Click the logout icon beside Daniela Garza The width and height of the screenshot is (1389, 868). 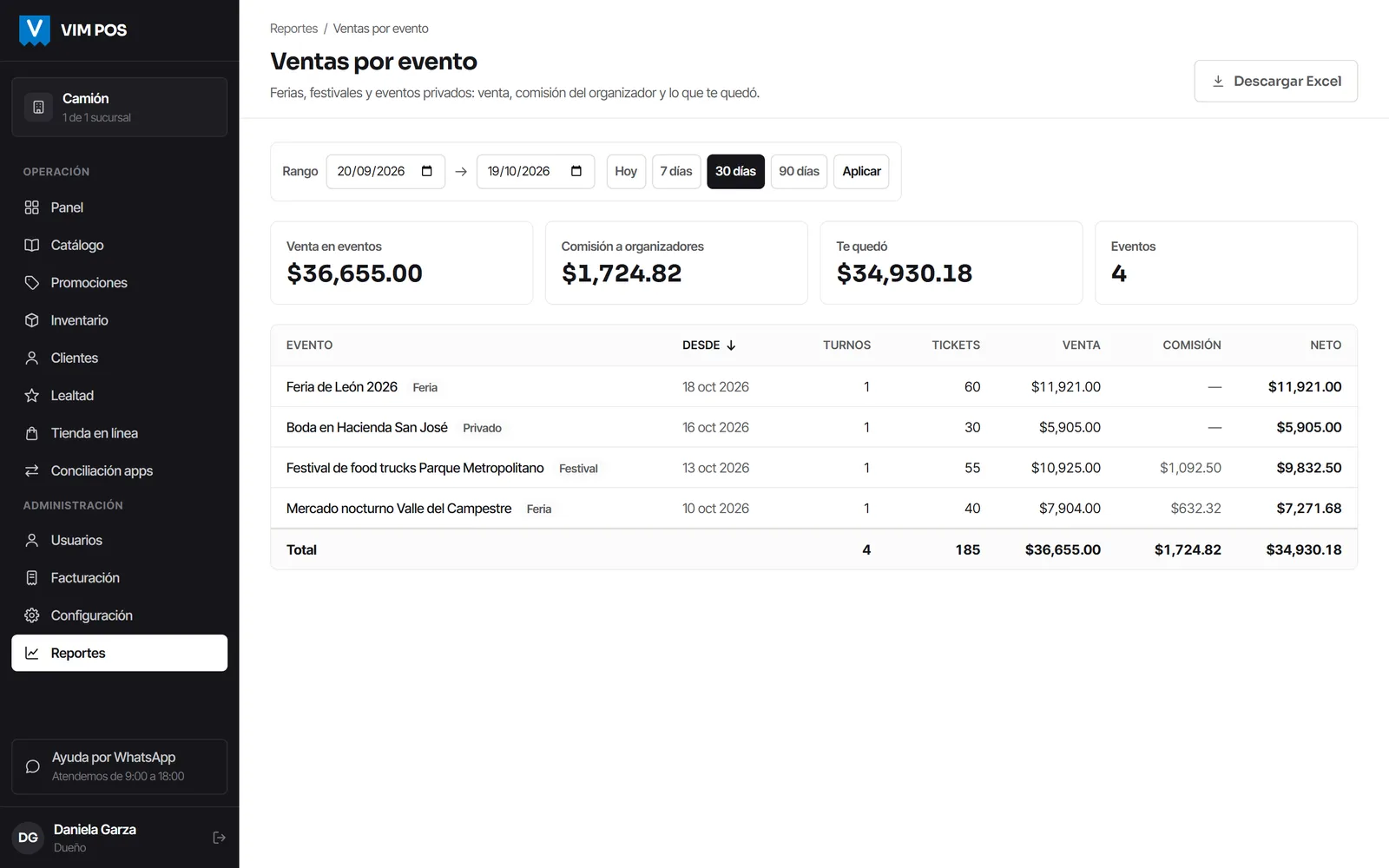[219, 838]
